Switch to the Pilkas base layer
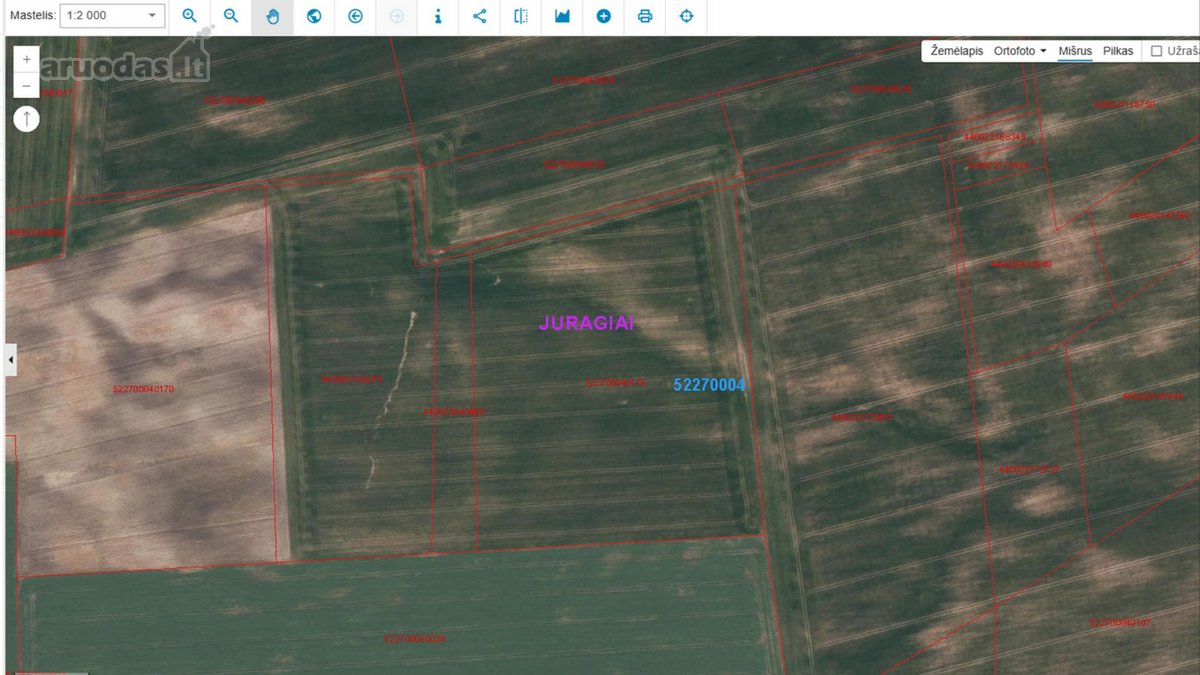1200x675 pixels. [1118, 51]
